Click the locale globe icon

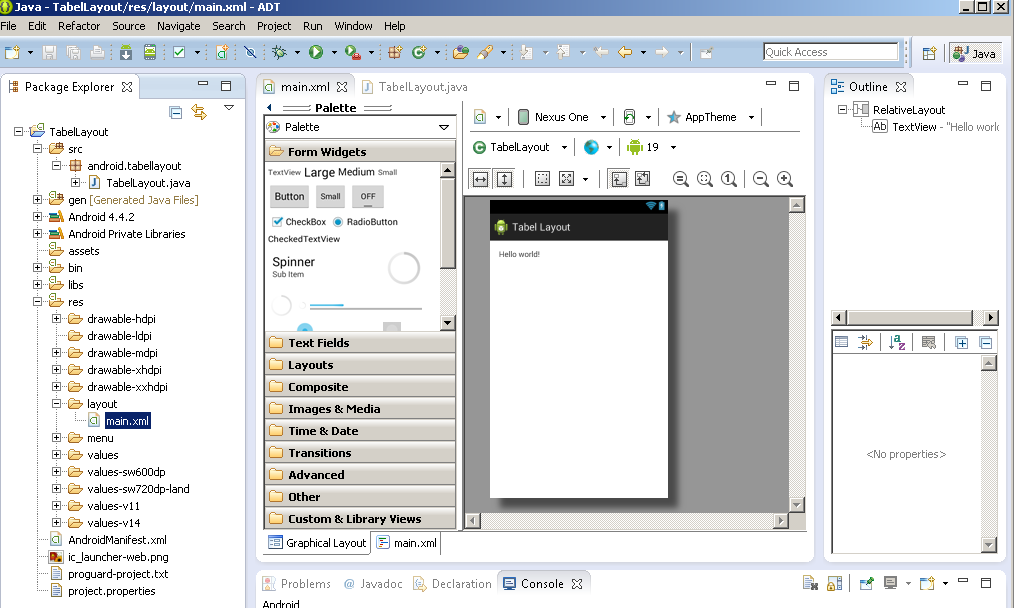(x=591, y=147)
